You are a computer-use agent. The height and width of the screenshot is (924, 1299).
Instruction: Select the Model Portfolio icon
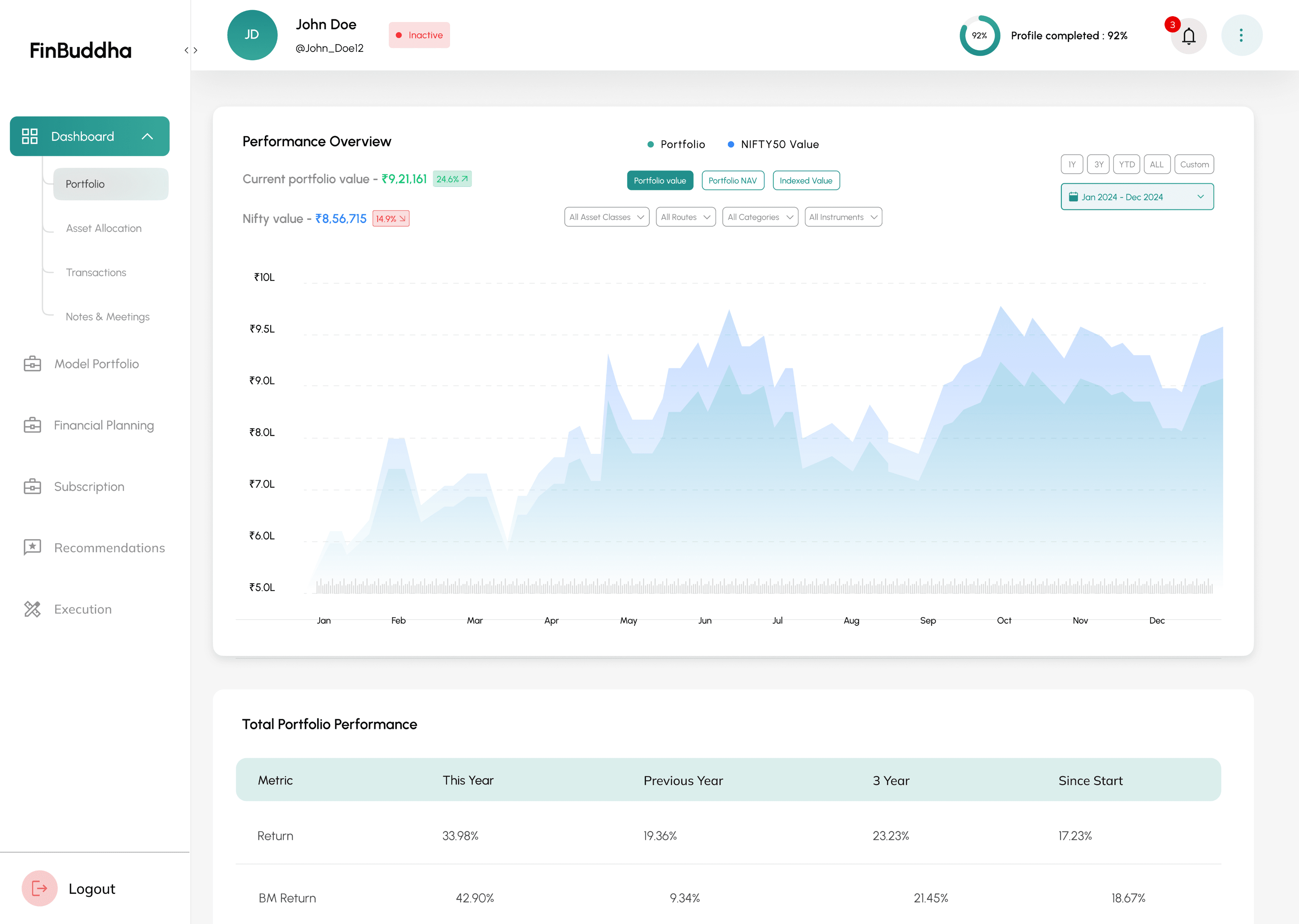(32, 364)
